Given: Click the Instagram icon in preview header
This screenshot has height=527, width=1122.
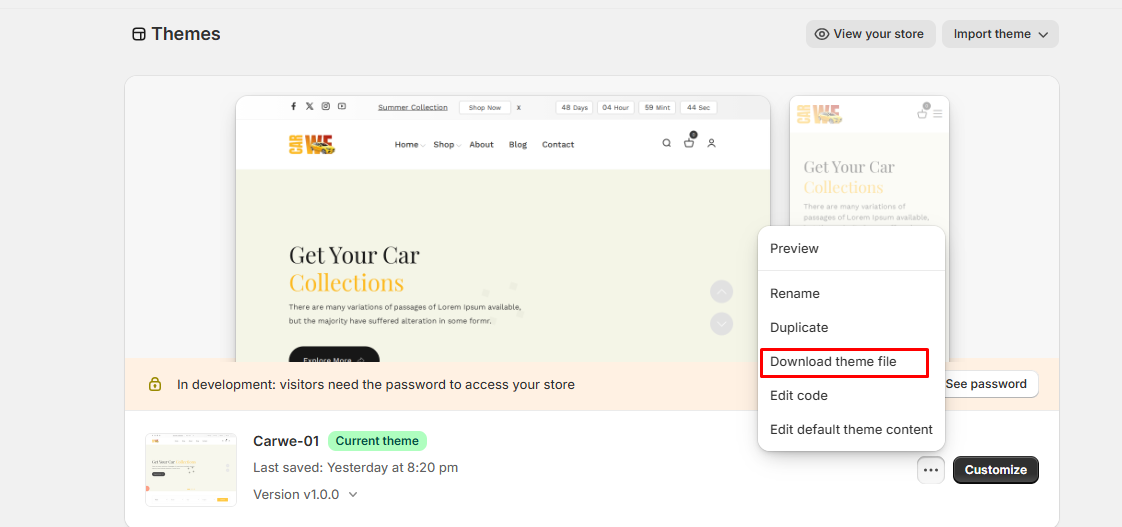Looking at the screenshot, I should pos(325,107).
